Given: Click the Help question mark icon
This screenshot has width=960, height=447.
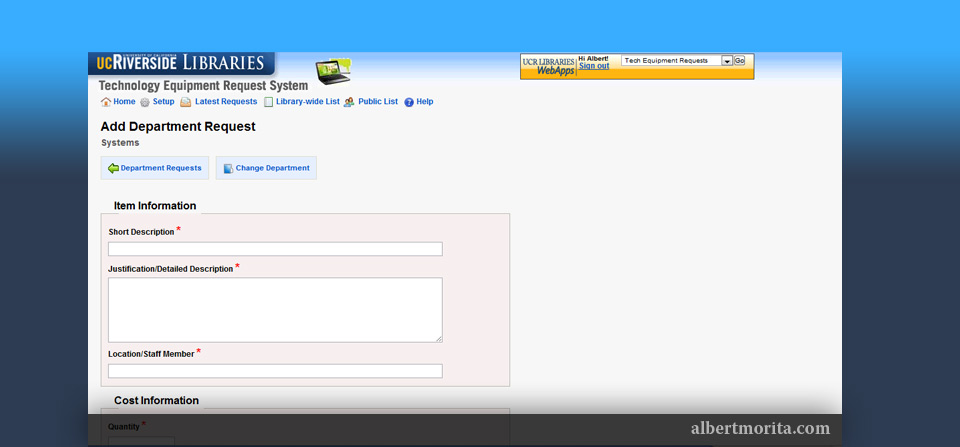Looking at the screenshot, I should (x=409, y=102).
